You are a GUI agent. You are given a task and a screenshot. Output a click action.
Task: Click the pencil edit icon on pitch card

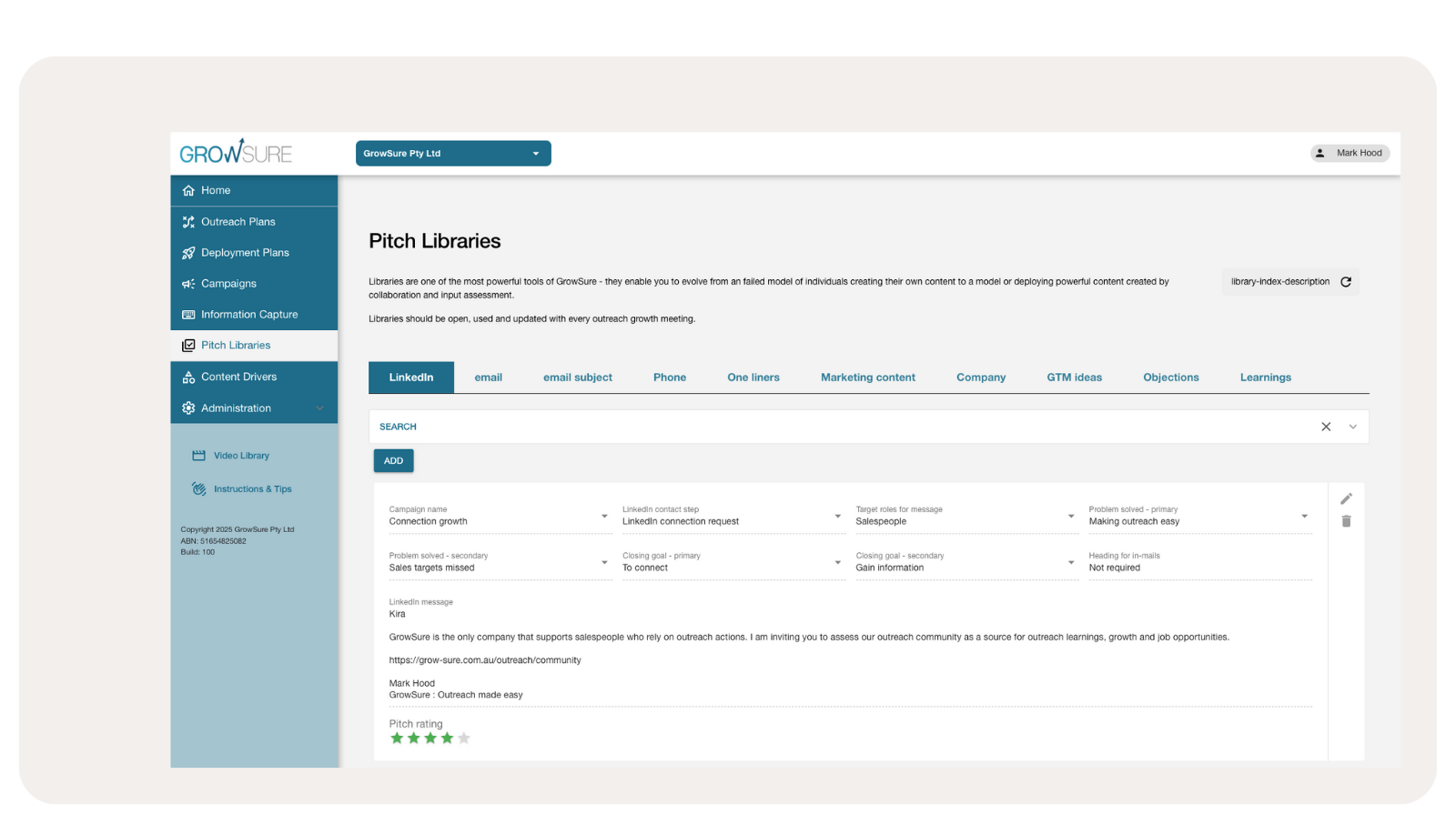coord(1346,498)
